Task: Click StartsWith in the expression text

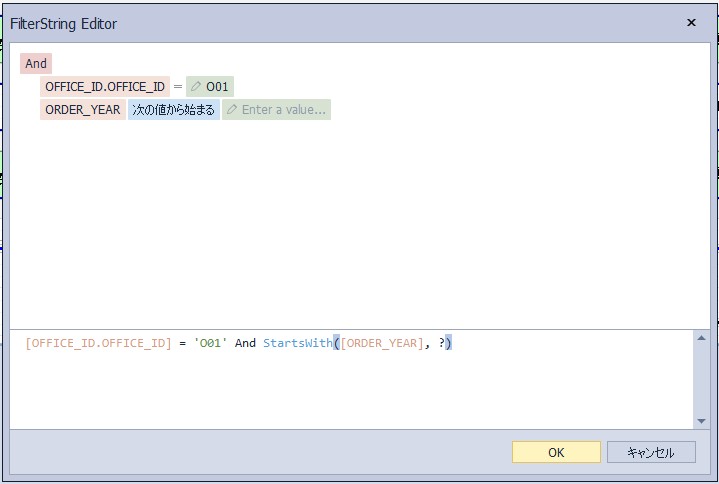Action: [x=298, y=344]
